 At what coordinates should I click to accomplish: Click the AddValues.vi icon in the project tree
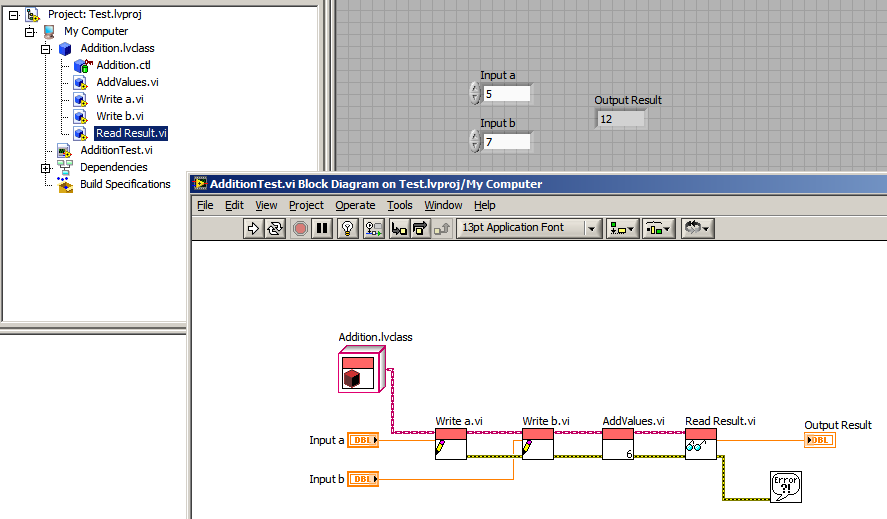coord(80,83)
